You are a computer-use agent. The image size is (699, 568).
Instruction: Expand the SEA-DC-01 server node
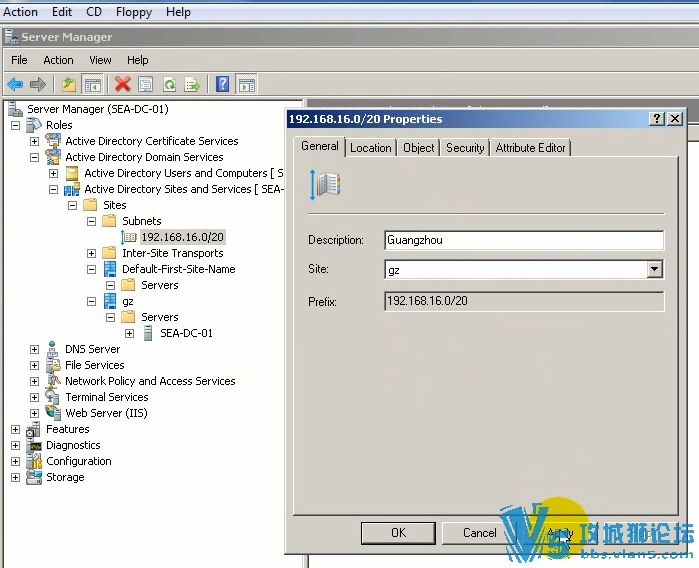[129, 333]
